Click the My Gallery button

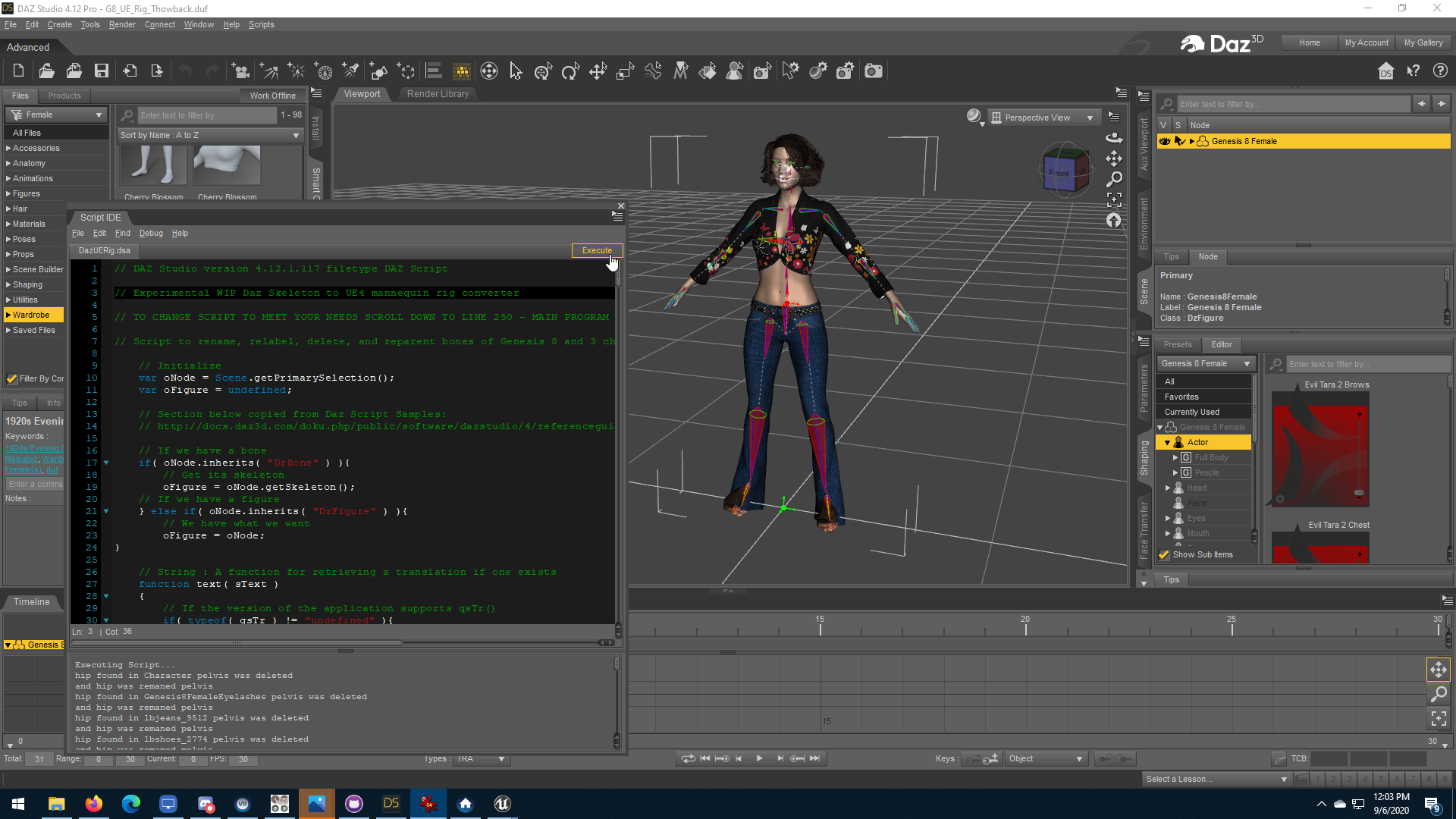tap(1423, 42)
